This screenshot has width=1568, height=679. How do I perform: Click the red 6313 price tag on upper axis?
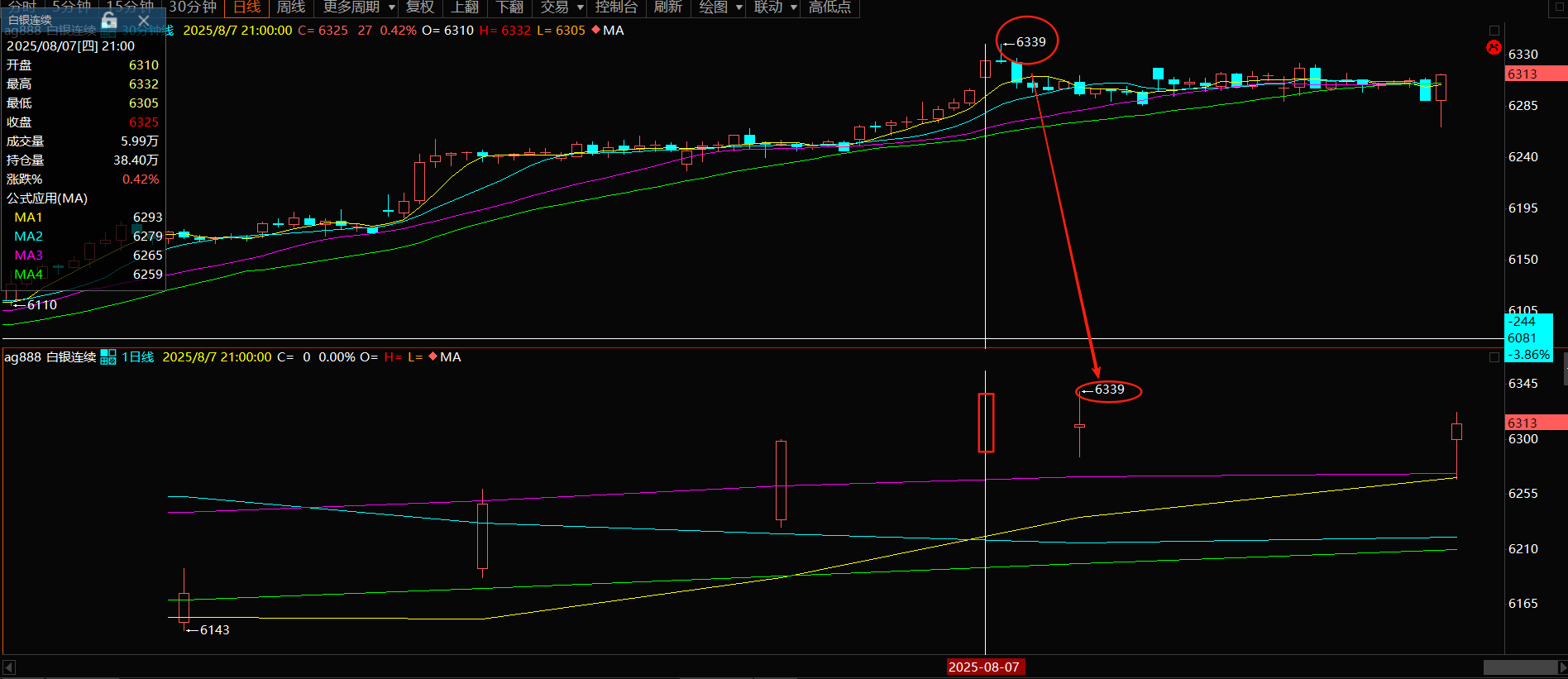coord(1536,74)
